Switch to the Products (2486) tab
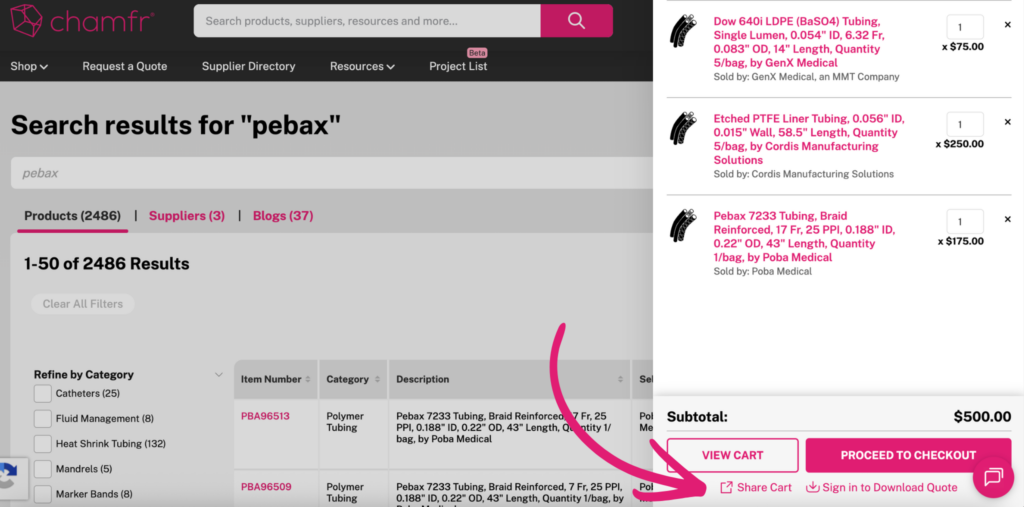1024x507 pixels. 72,216
